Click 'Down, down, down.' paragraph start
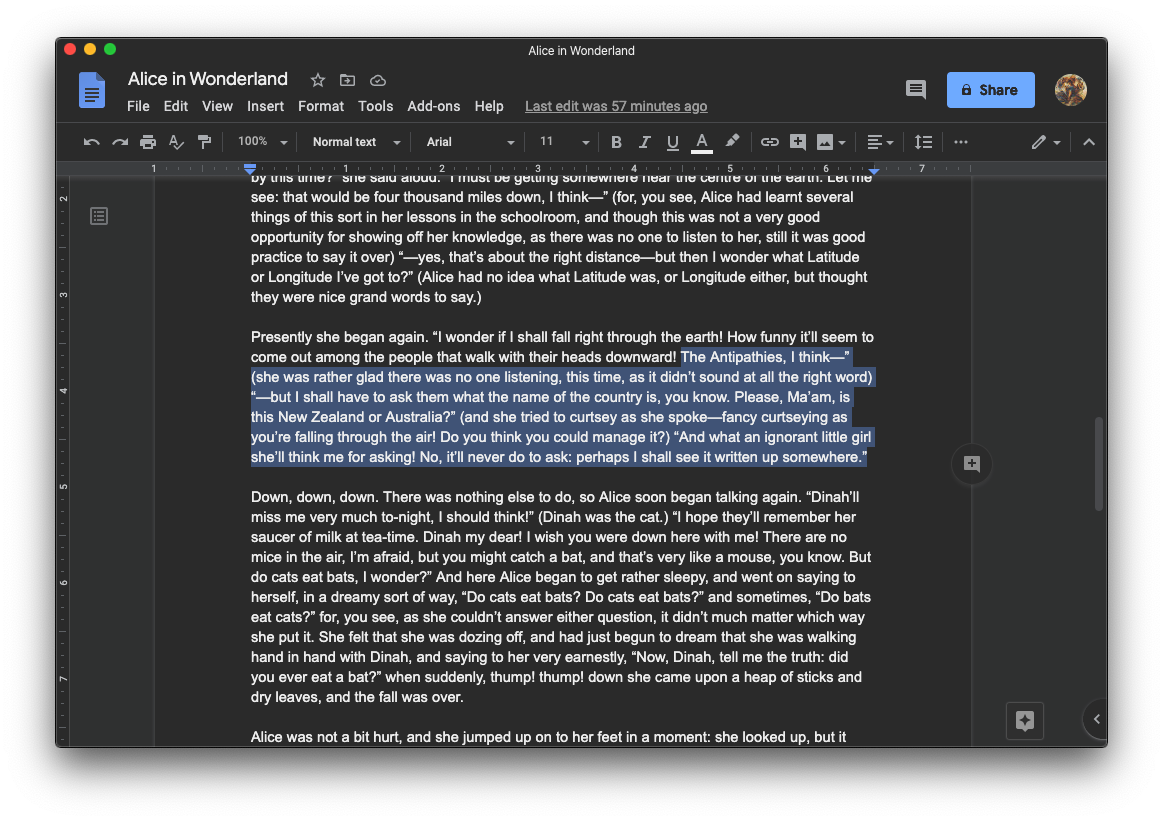 pos(314,497)
